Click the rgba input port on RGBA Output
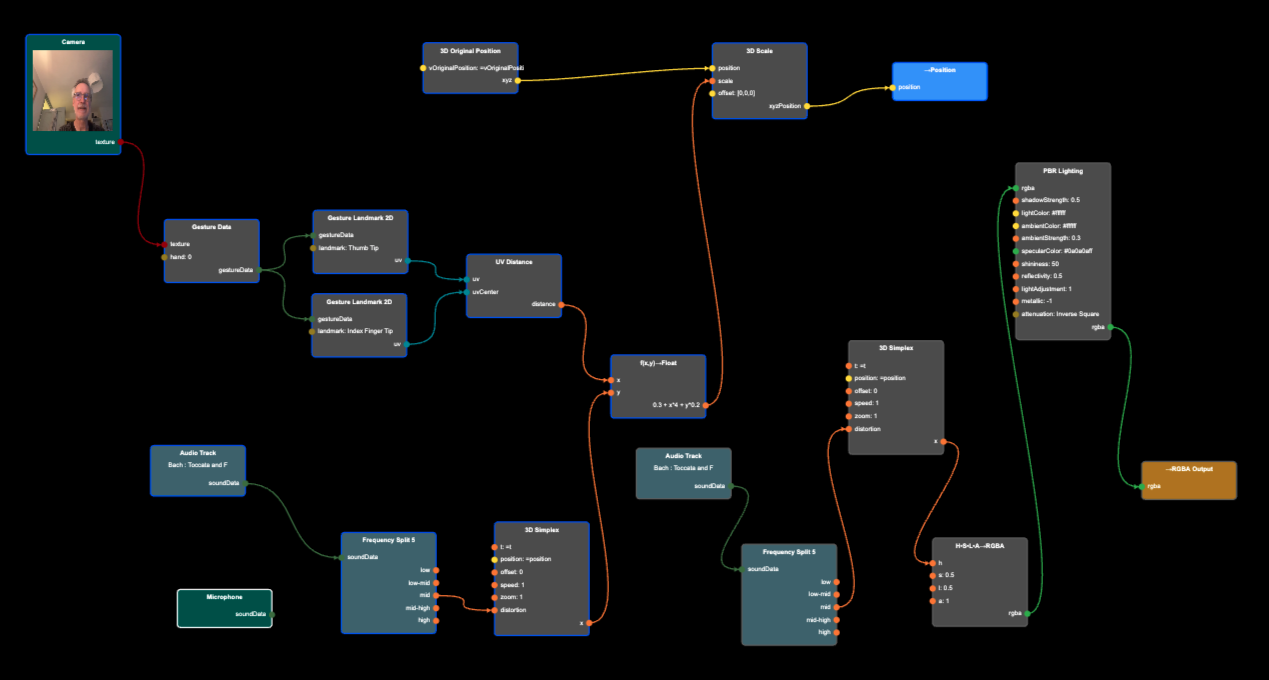This screenshot has height=680, width=1269. (x=1142, y=486)
